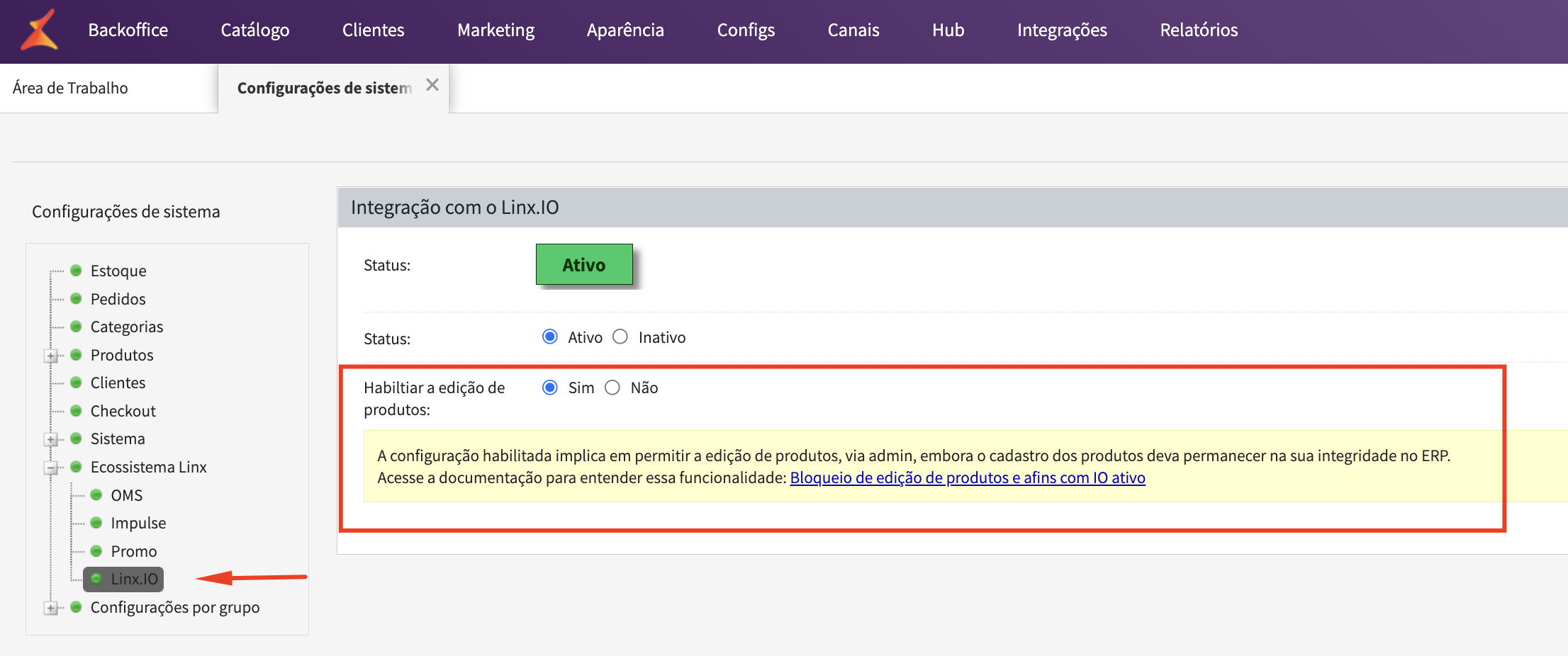The height and width of the screenshot is (656, 1568).
Task: Select Configurações por grupo in tree
Action: [x=175, y=607]
